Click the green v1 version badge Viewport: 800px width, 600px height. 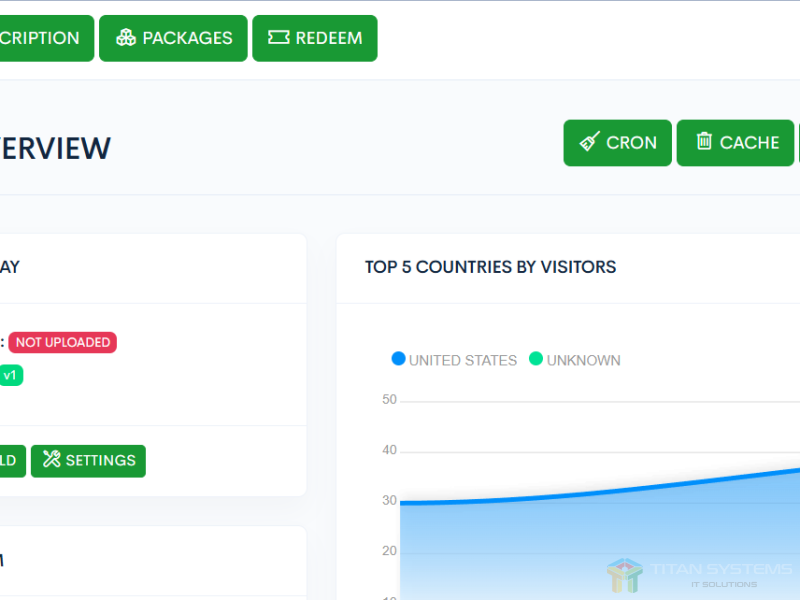pos(10,376)
